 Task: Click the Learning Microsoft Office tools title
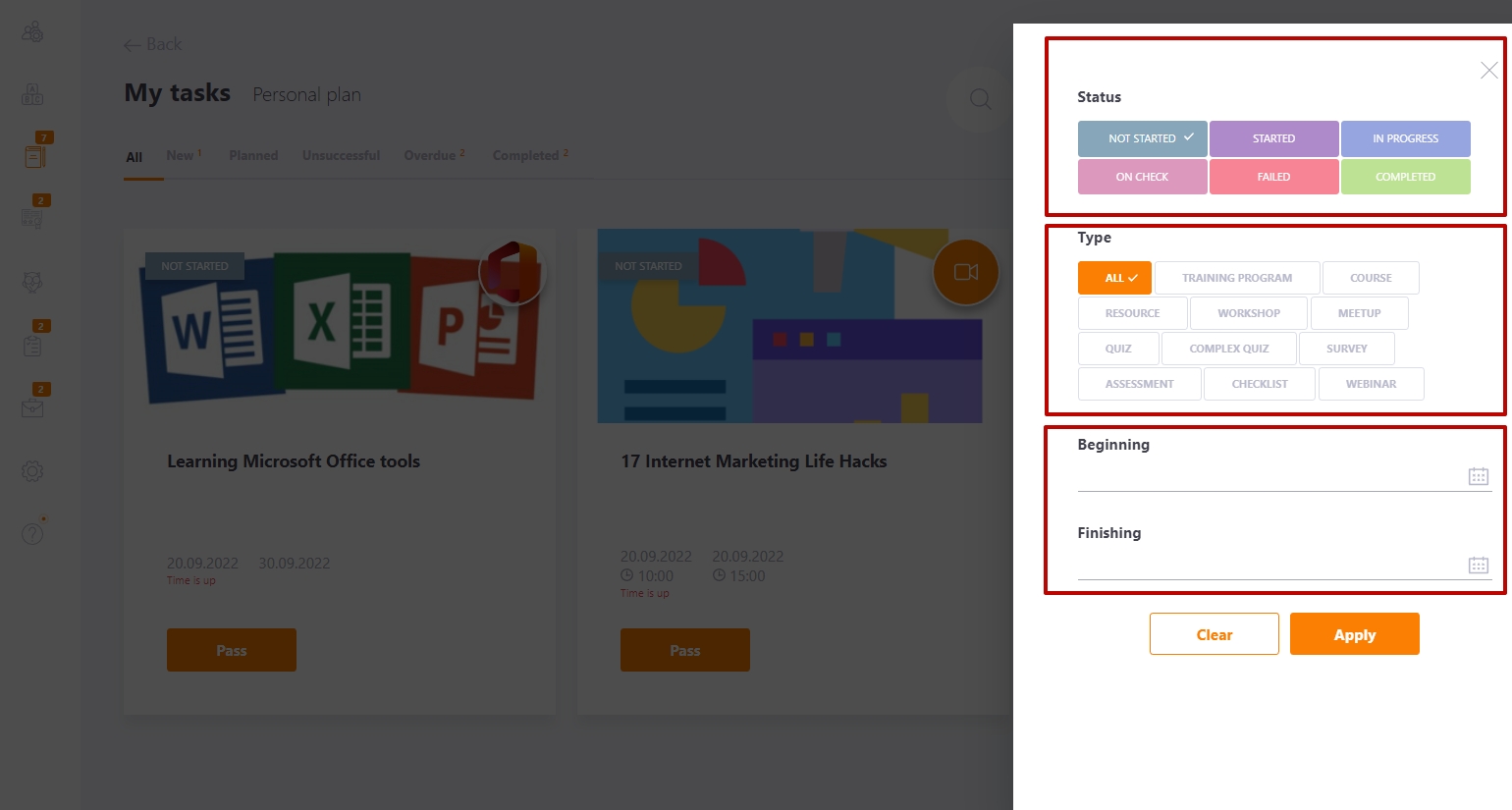pos(294,461)
